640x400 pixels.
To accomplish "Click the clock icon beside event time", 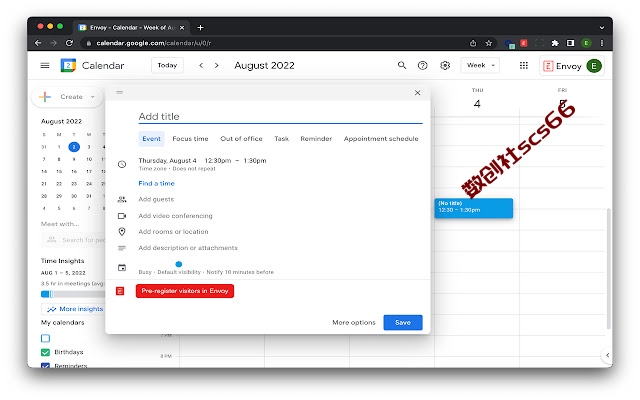I will pos(122,164).
